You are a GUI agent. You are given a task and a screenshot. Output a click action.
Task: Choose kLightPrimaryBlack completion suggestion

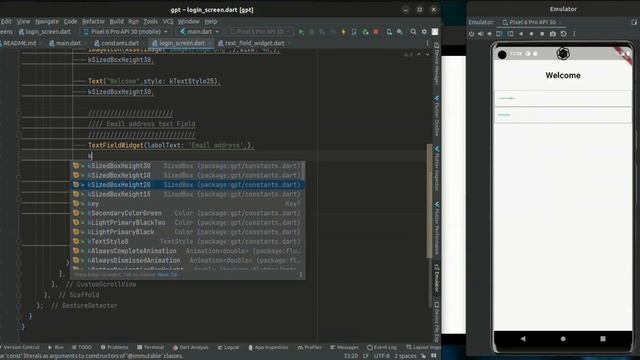(x=188, y=232)
